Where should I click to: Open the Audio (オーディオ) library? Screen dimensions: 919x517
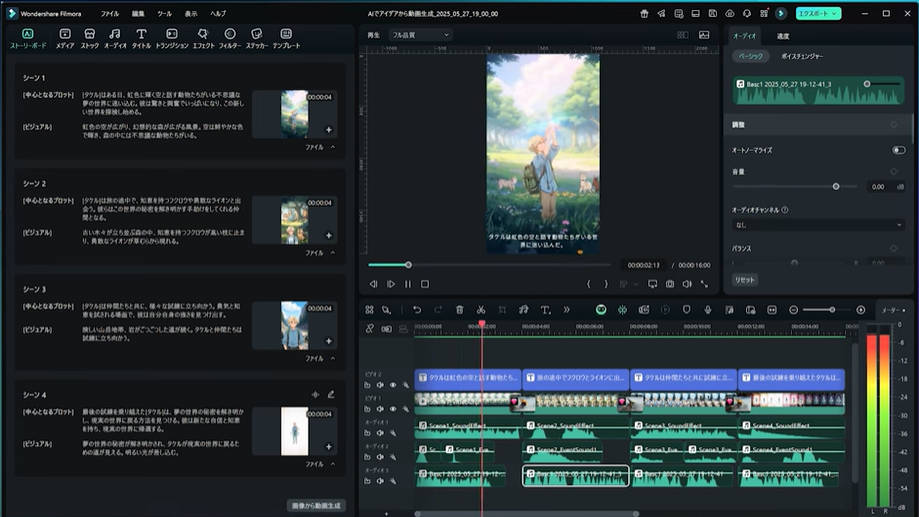coord(115,38)
